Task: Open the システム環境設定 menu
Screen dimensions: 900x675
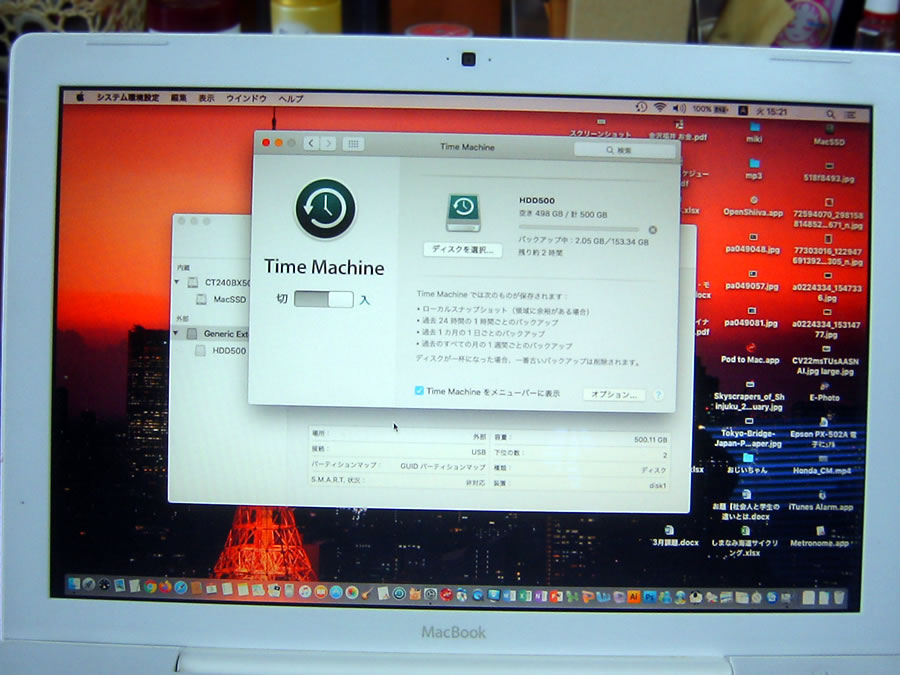Action: [127, 98]
